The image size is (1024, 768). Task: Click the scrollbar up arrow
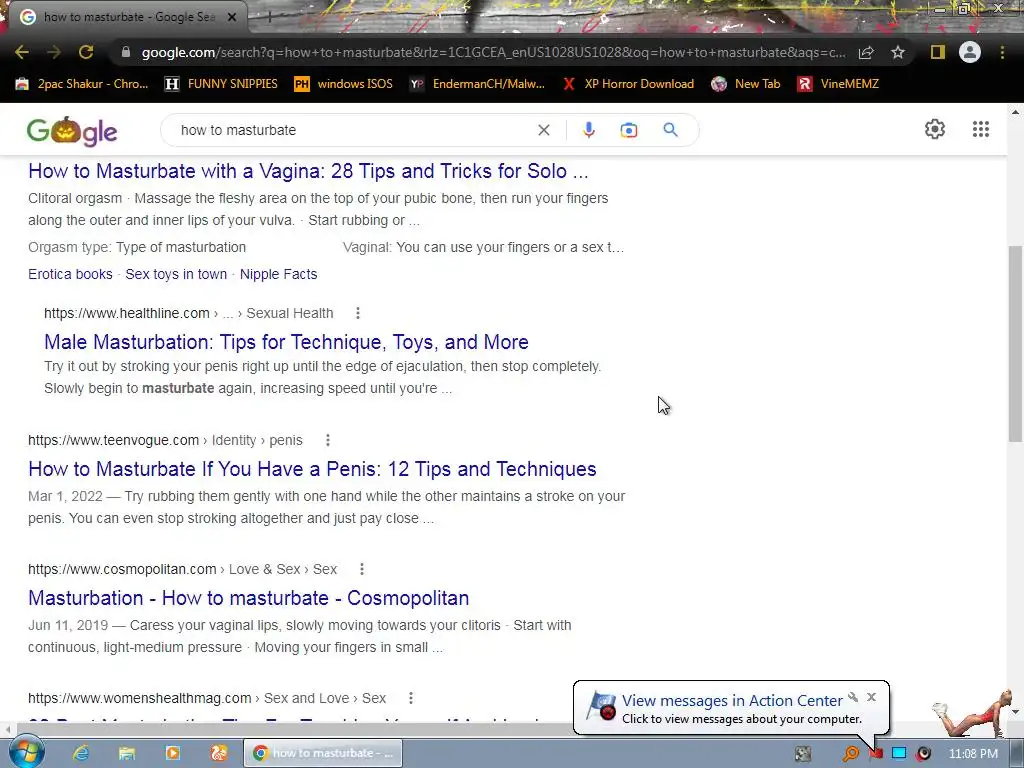point(1016,112)
